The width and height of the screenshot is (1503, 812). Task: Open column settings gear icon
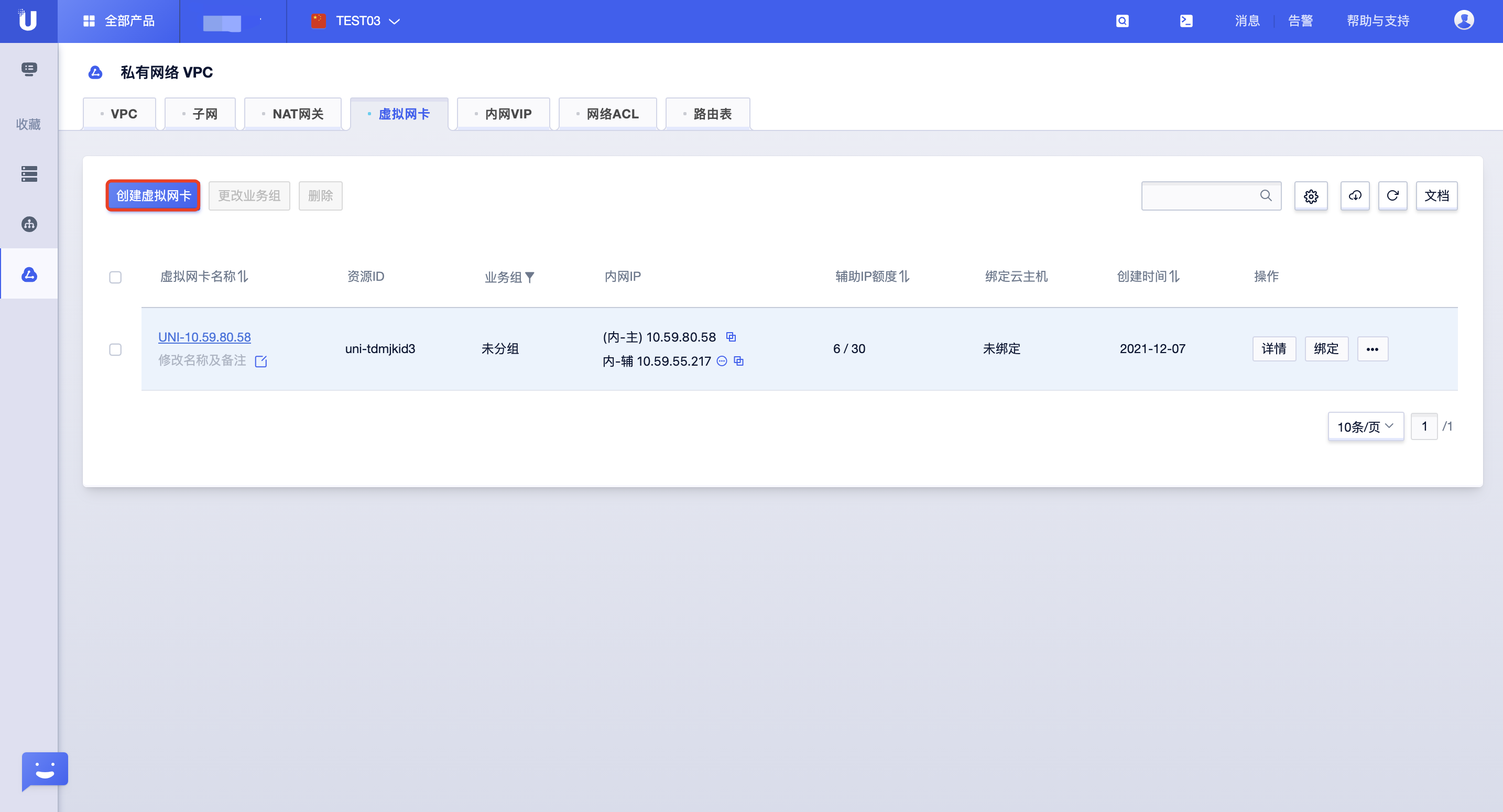(x=1311, y=196)
